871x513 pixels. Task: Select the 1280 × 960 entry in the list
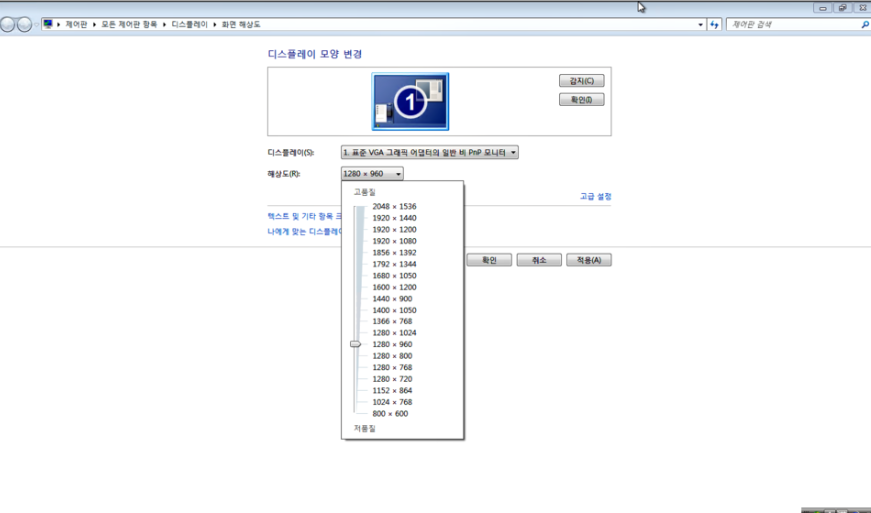[392, 344]
